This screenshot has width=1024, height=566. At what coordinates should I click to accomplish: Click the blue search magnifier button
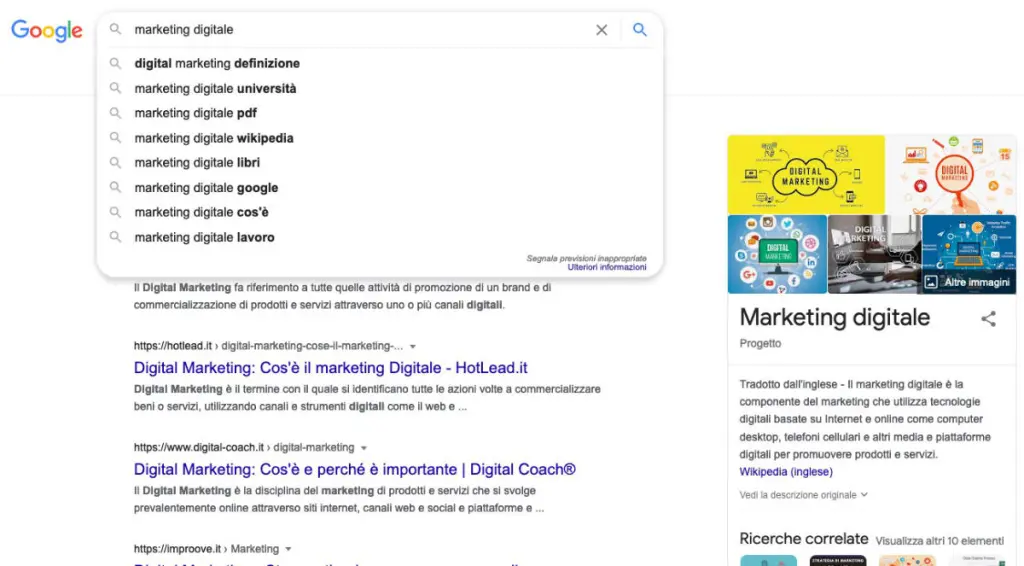point(639,29)
